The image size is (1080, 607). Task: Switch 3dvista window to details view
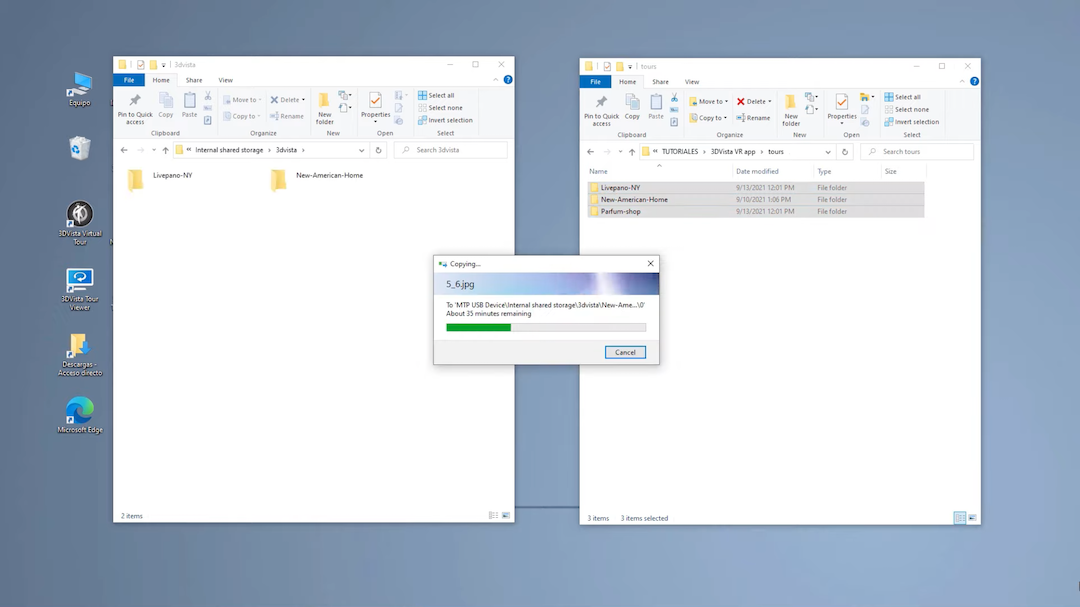point(493,516)
